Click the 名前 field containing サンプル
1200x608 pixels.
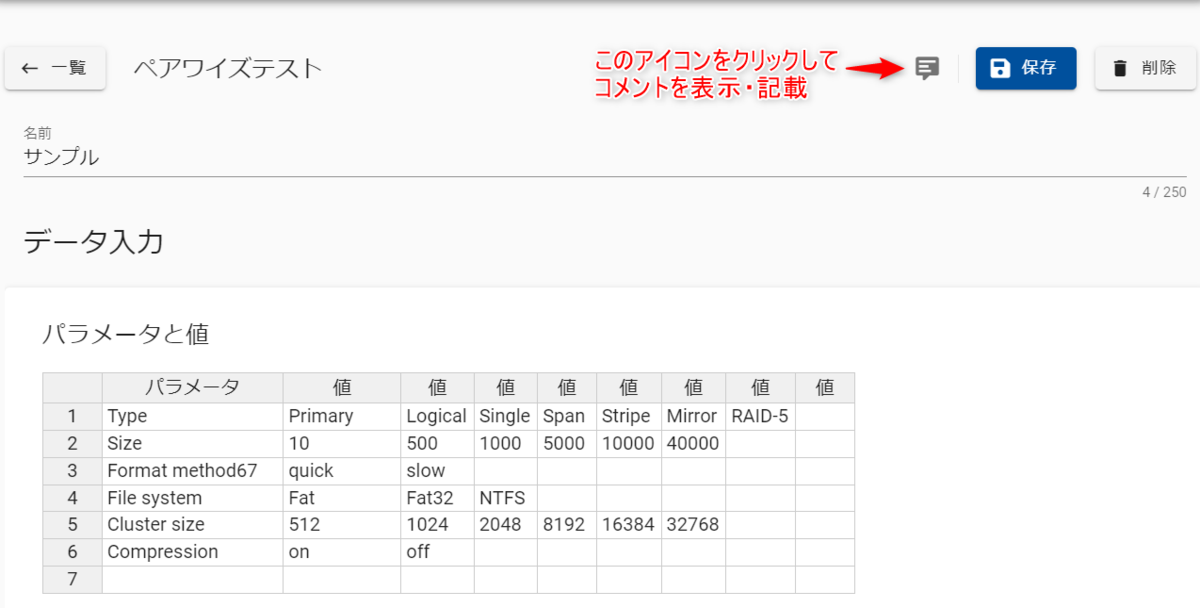[605, 157]
